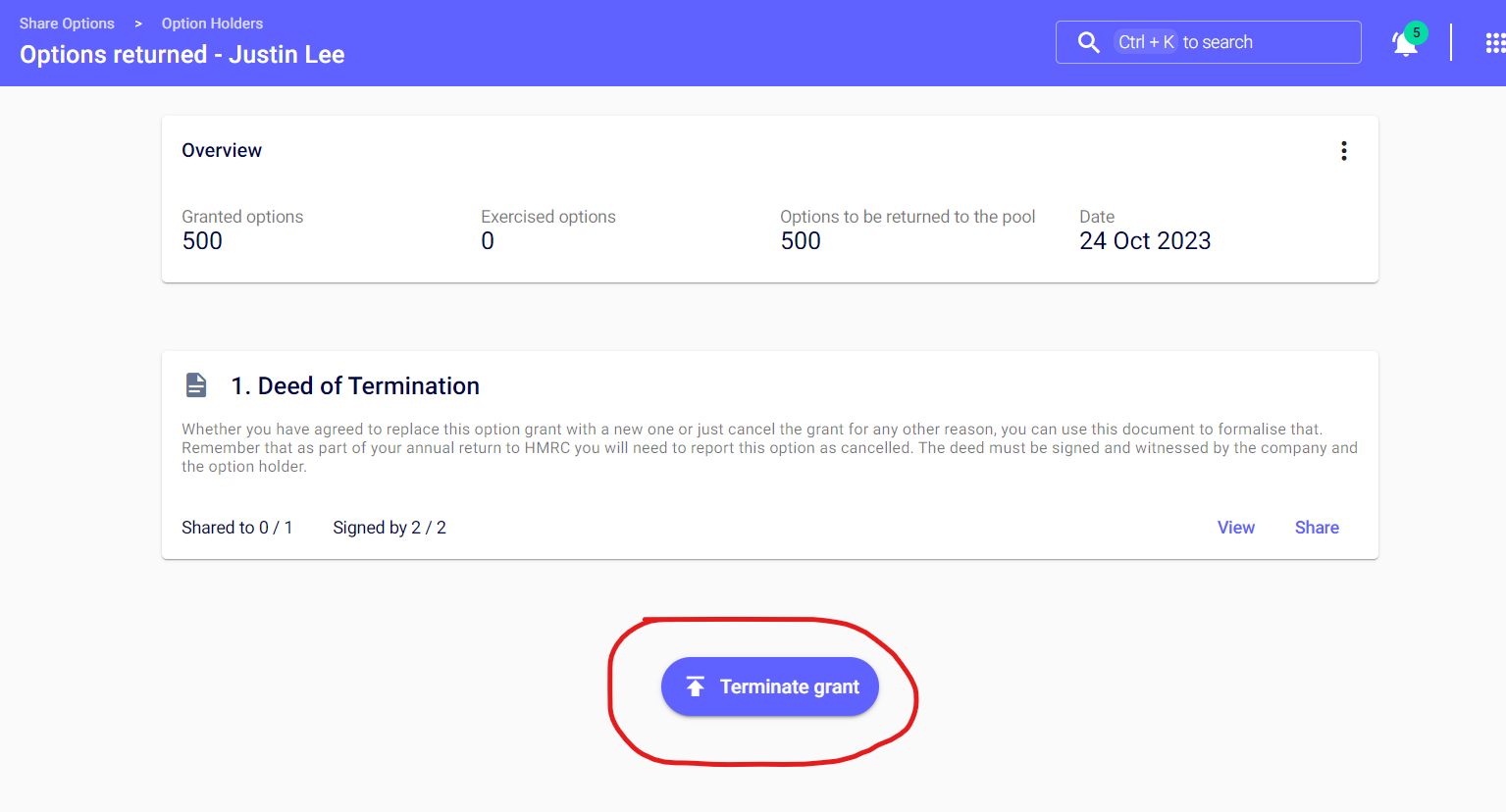The image size is (1506, 812).
Task: Go to the Share Options breadcrumb
Action: [67, 24]
